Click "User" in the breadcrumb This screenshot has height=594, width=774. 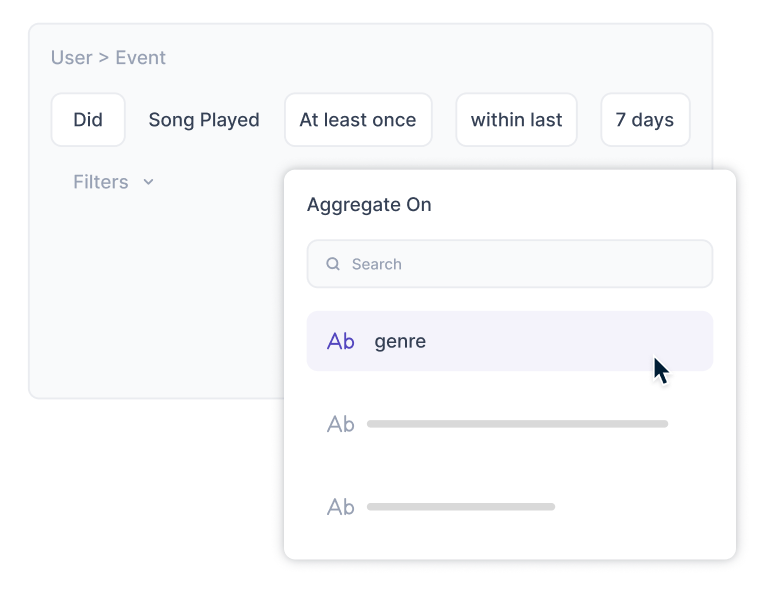pyautogui.click(x=71, y=58)
